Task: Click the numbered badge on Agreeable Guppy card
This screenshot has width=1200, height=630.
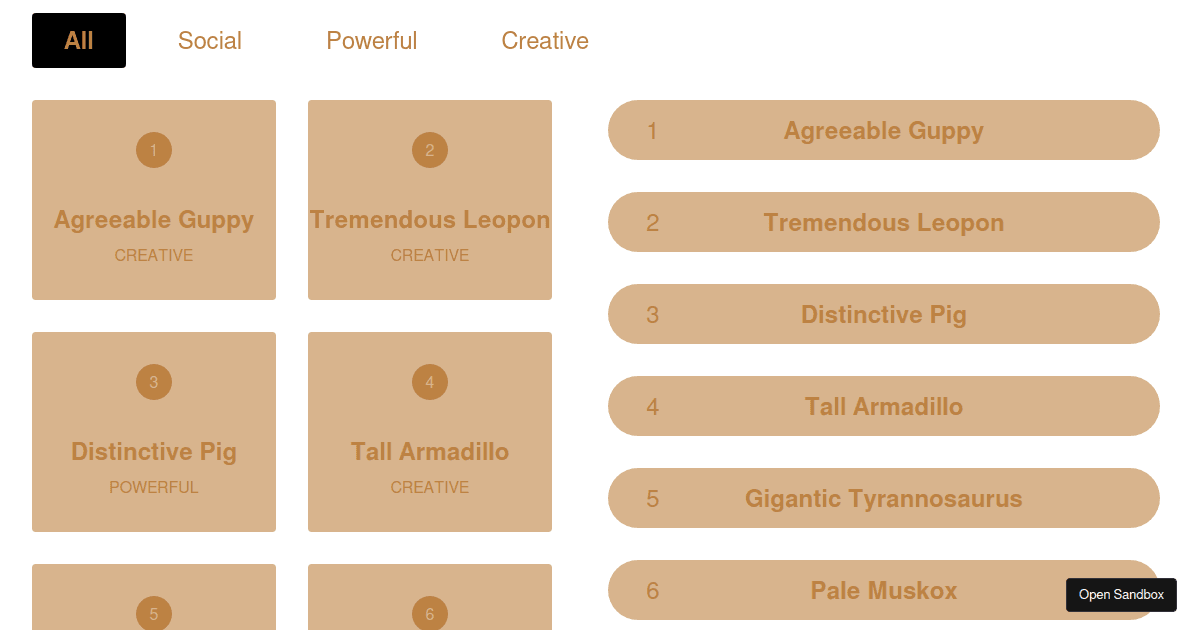Action: point(154,150)
